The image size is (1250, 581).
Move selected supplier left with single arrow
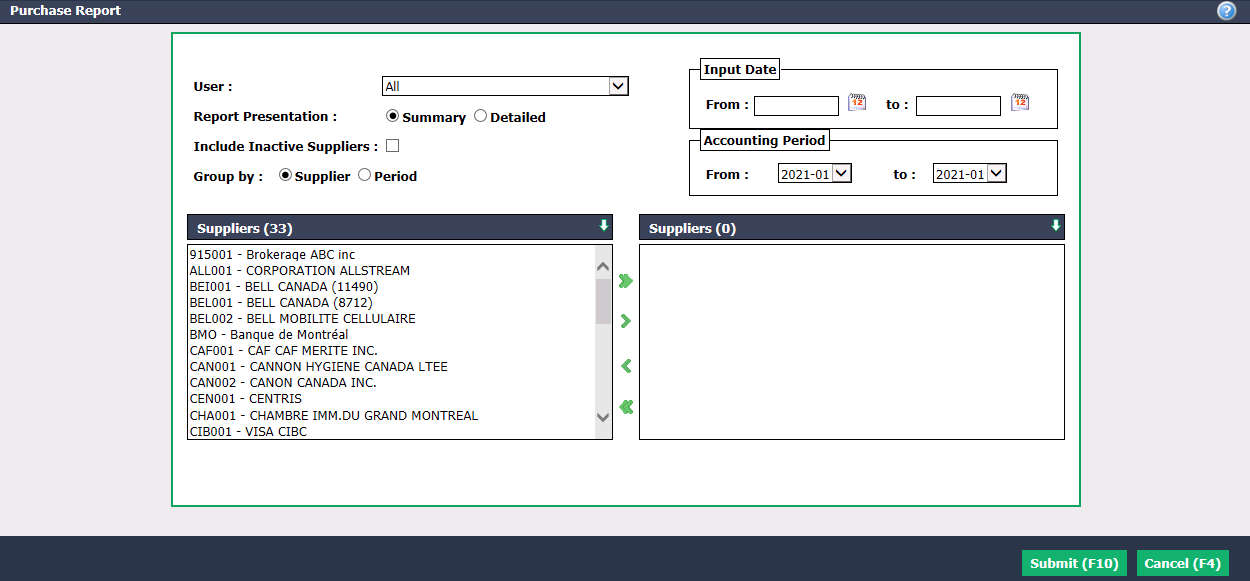[x=626, y=366]
